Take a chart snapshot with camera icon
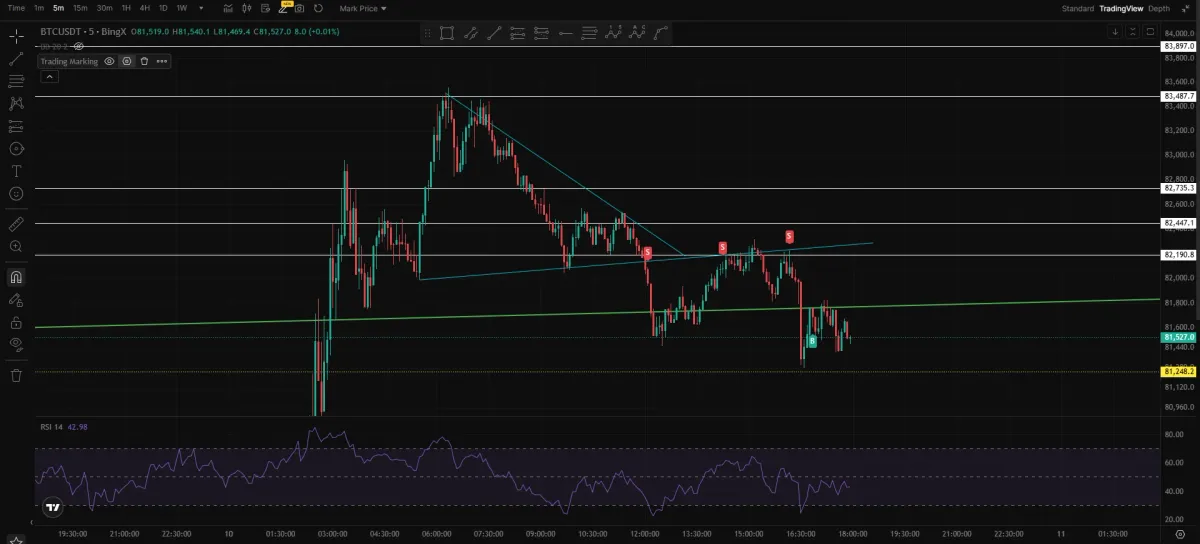 (x=299, y=8)
